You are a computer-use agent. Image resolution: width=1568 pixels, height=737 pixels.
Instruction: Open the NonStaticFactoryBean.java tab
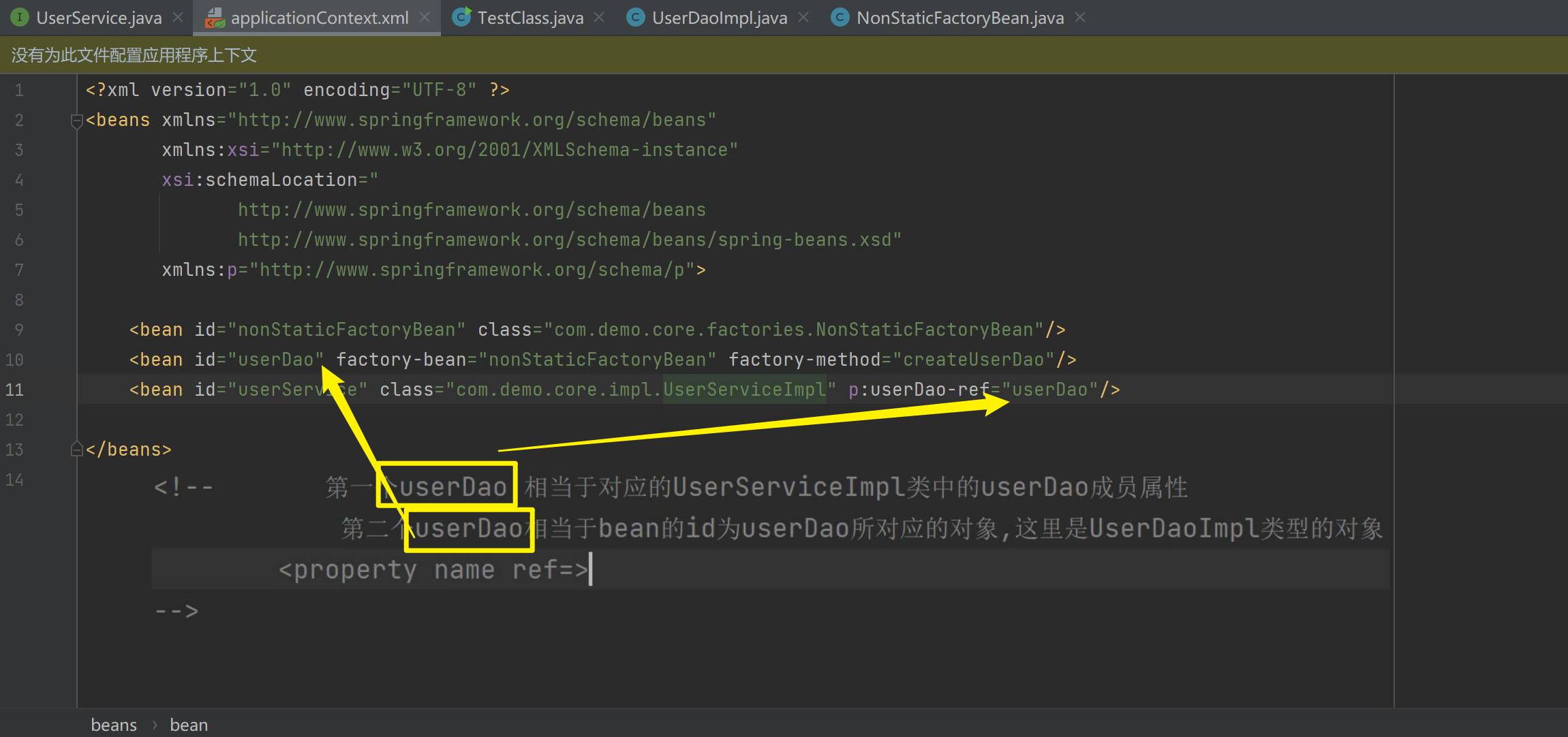959,18
